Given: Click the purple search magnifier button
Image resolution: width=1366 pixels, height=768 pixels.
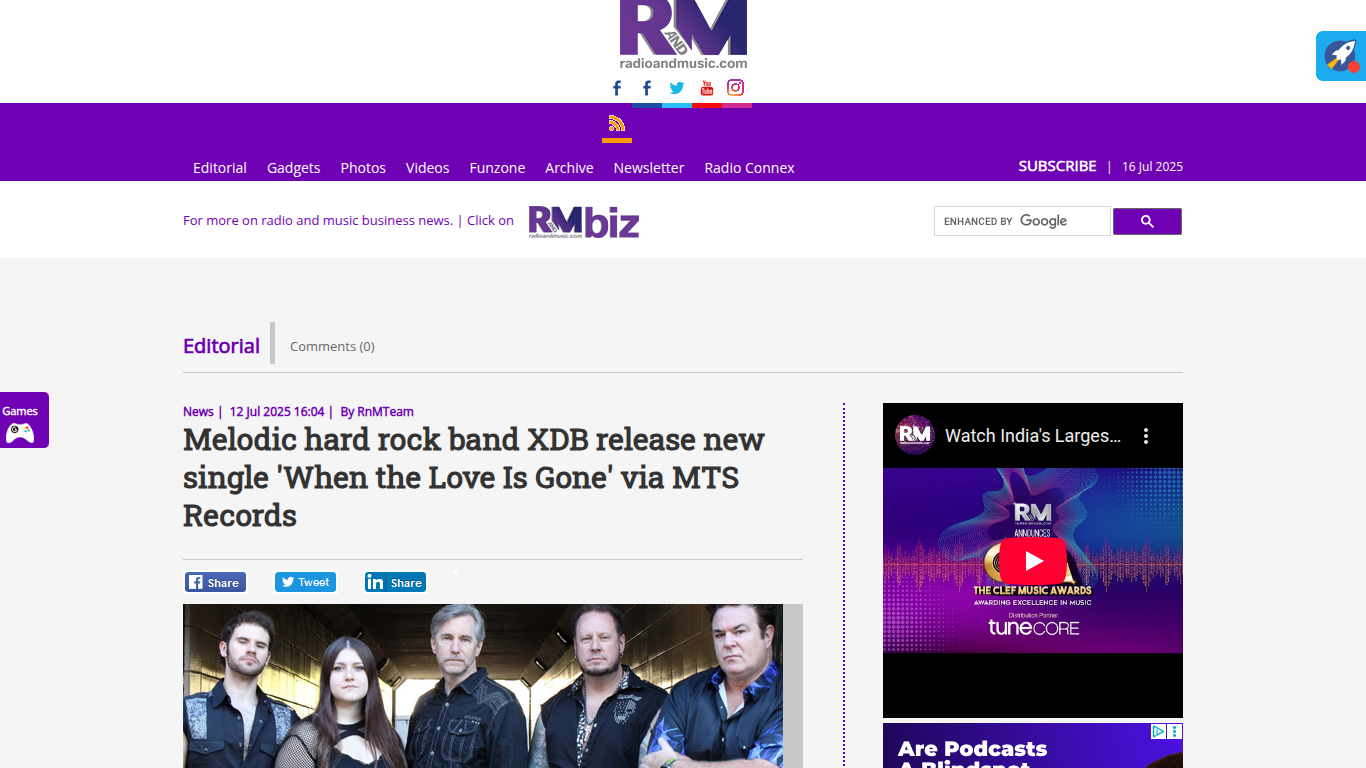Looking at the screenshot, I should click(x=1147, y=222).
